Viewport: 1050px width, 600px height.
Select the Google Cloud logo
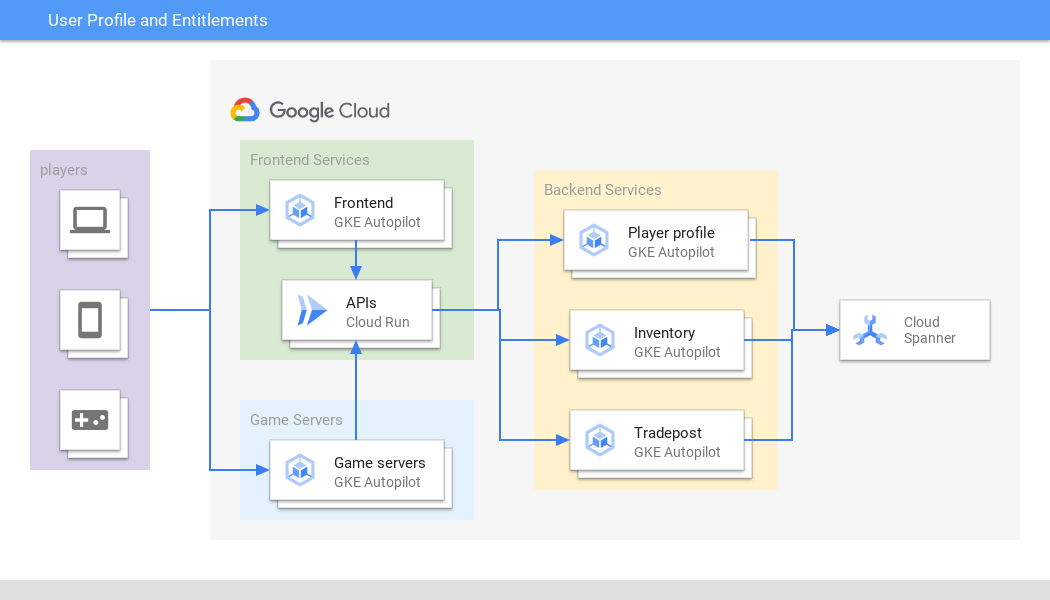click(310, 111)
